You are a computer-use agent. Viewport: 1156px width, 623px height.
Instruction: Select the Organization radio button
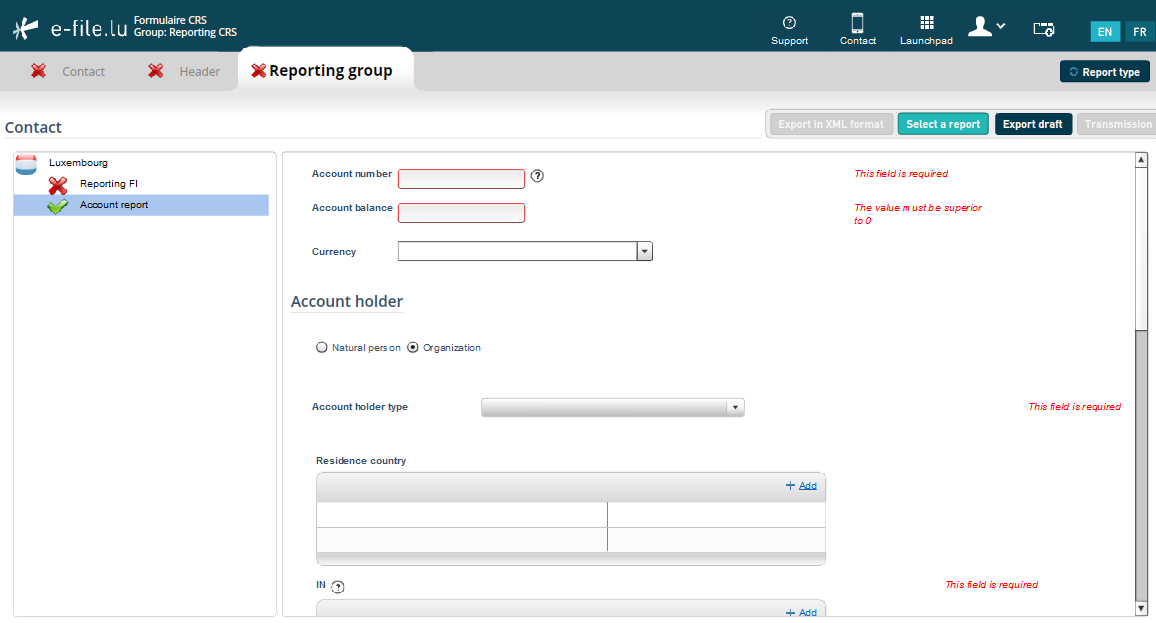coord(413,347)
